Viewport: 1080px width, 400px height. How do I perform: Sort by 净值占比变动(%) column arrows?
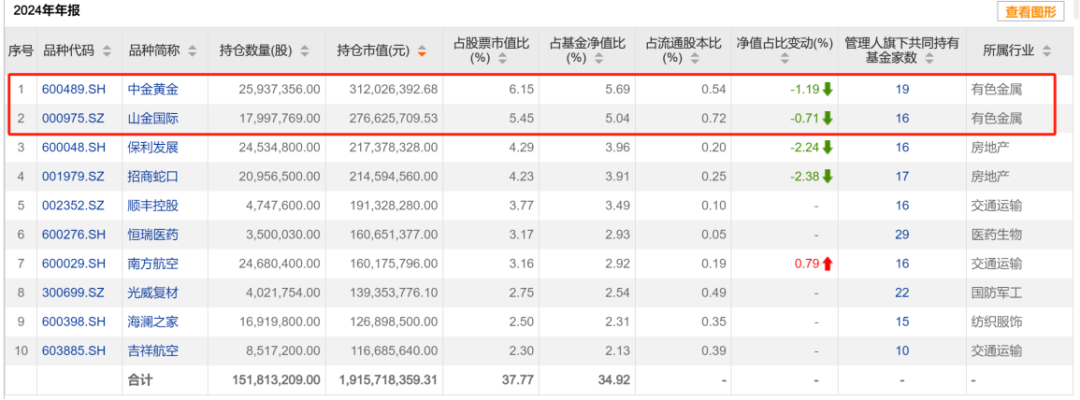pyautogui.click(x=785, y=59)
